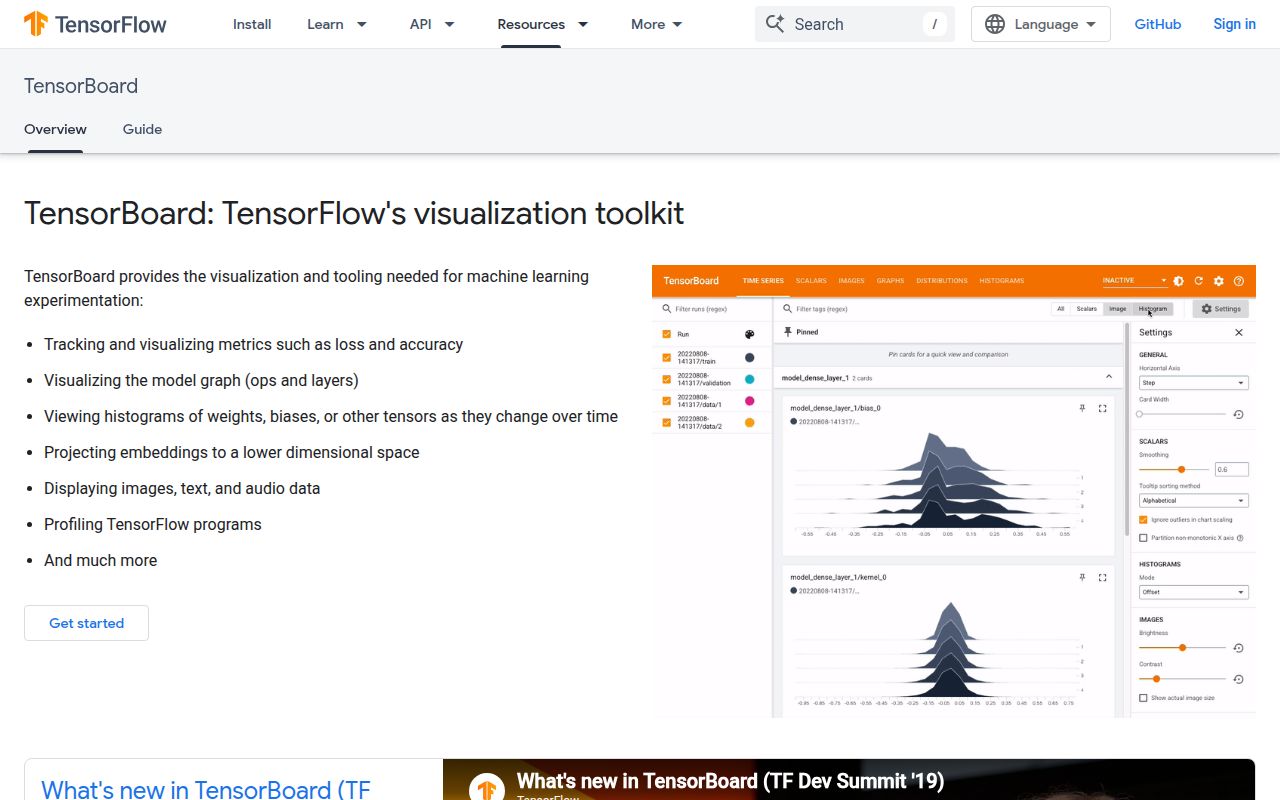This screenshot has width=1280, height=800.
Task: Select the GRAPHS tab in TensorBoard screenshot
Action: [890, 281]
